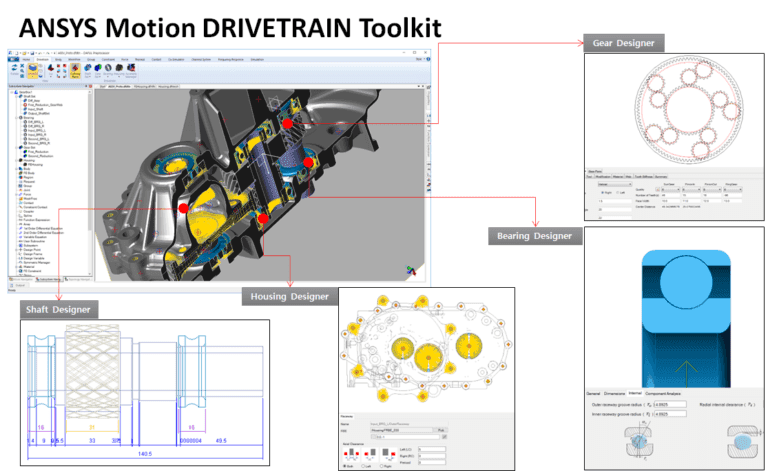Open the Output tab at bottom

pos(20,285)
